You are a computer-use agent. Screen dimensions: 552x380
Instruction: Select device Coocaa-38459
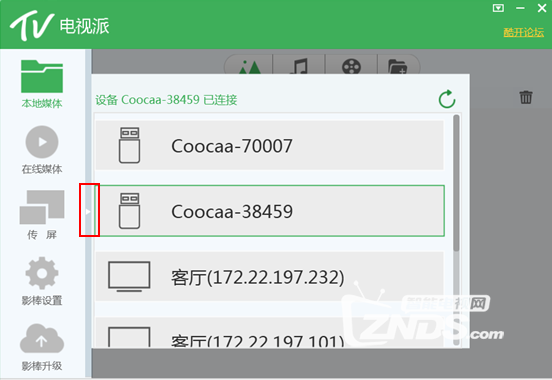click(270, 211)
